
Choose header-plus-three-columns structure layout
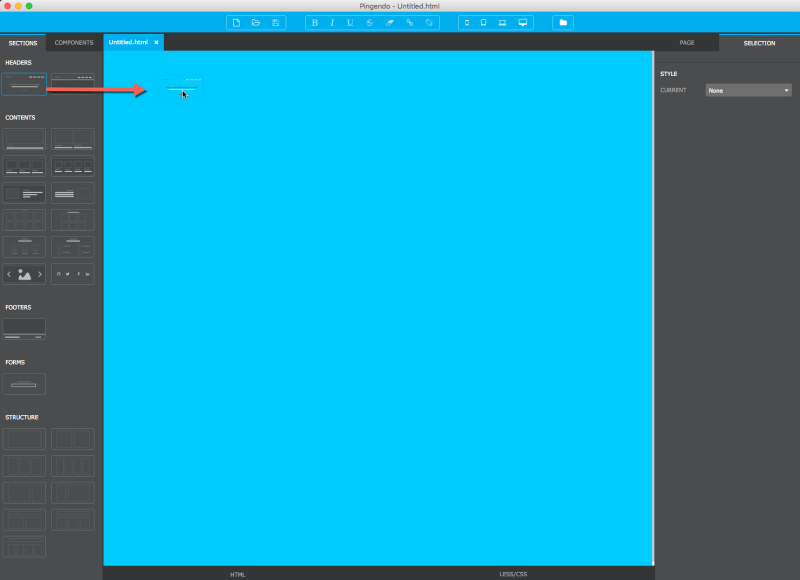click(72, 520)
